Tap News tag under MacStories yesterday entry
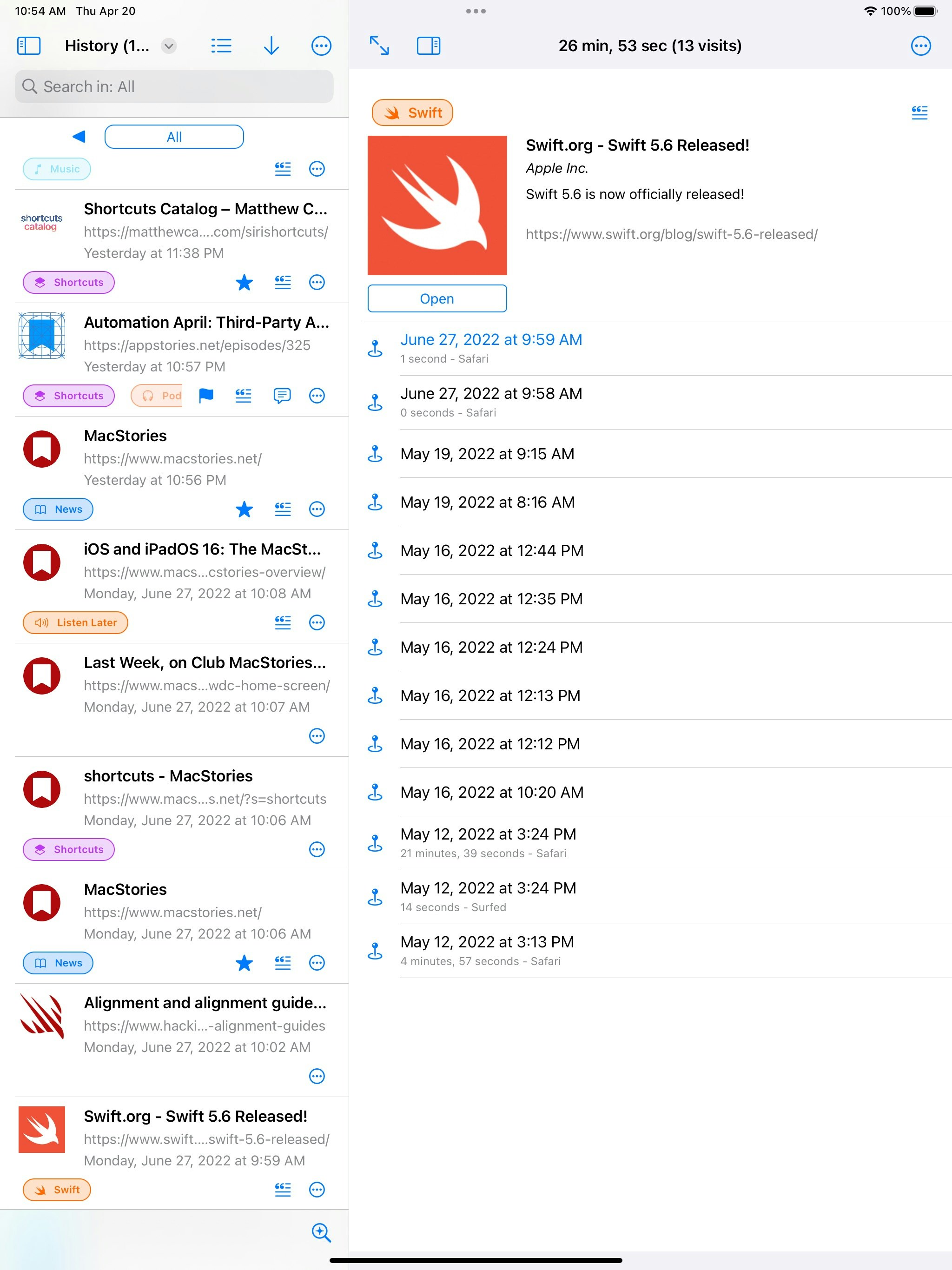 (x=58, y=509)
